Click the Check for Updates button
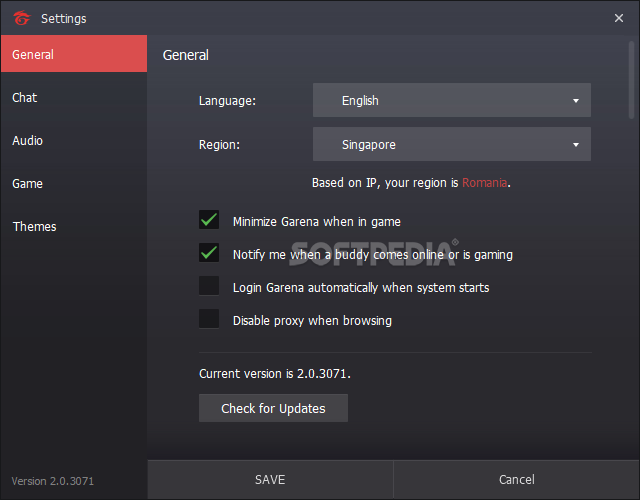640x500 pixels. pyautogui.click(x=273, y=408)
